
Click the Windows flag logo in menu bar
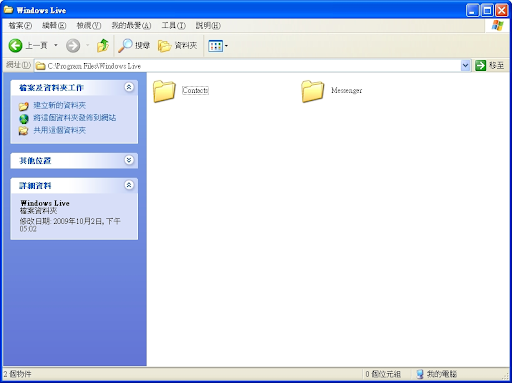(497, 26)
